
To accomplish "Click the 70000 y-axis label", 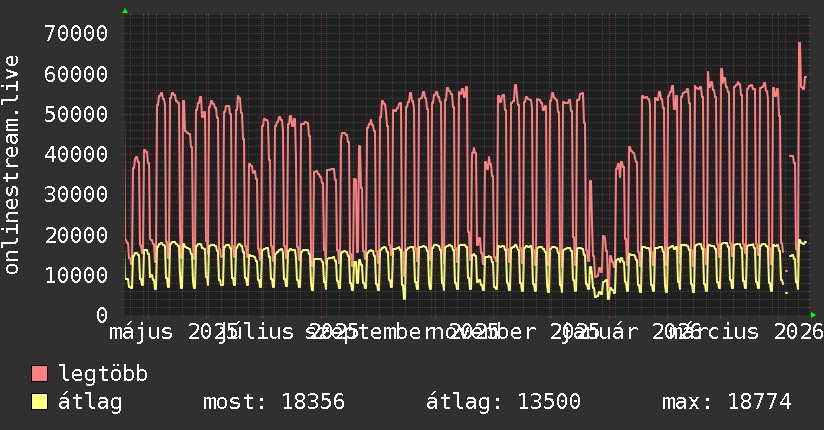I will coord(76,34).
